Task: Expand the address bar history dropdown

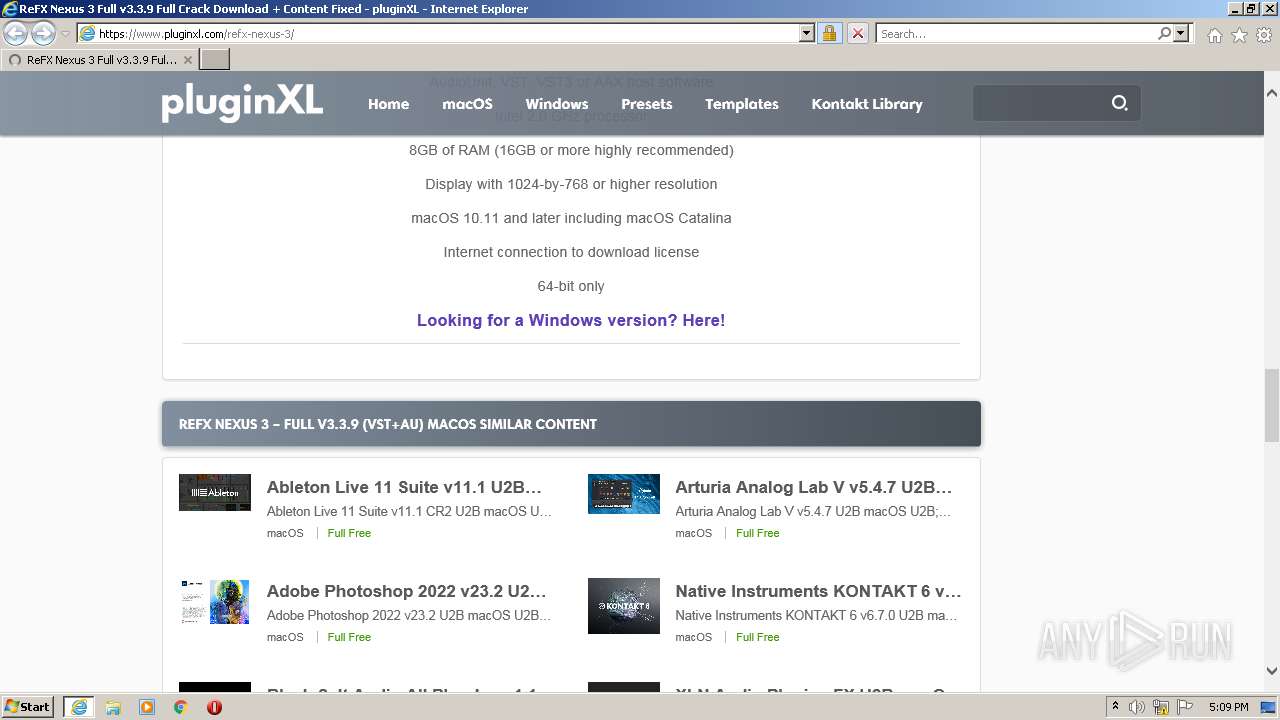Action: pos(807,33)
